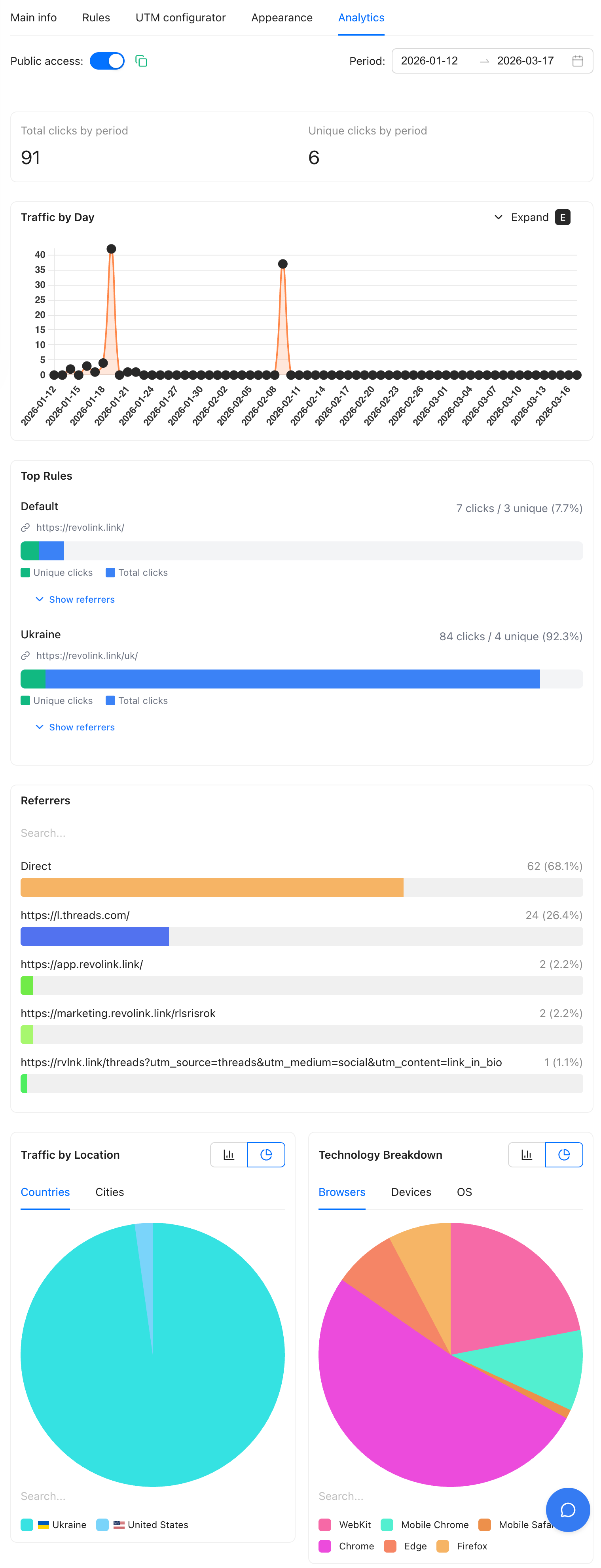Open the chat support bubble
601x1568 pixels.
(x=567, y=1509)
